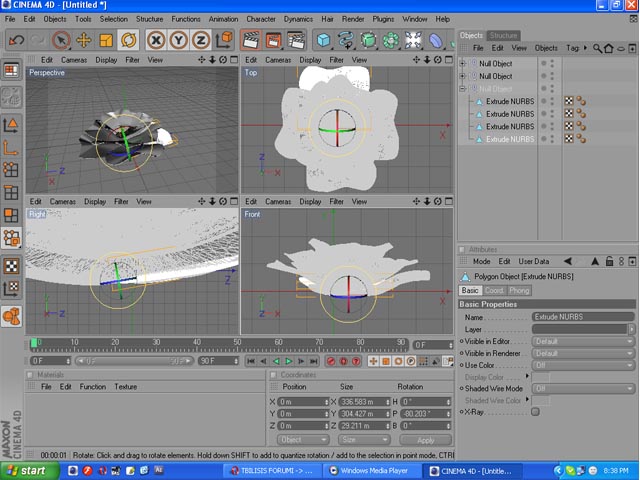Select Points mode icon in left palette
Screen dimensions: 640x480
point(11,169)
